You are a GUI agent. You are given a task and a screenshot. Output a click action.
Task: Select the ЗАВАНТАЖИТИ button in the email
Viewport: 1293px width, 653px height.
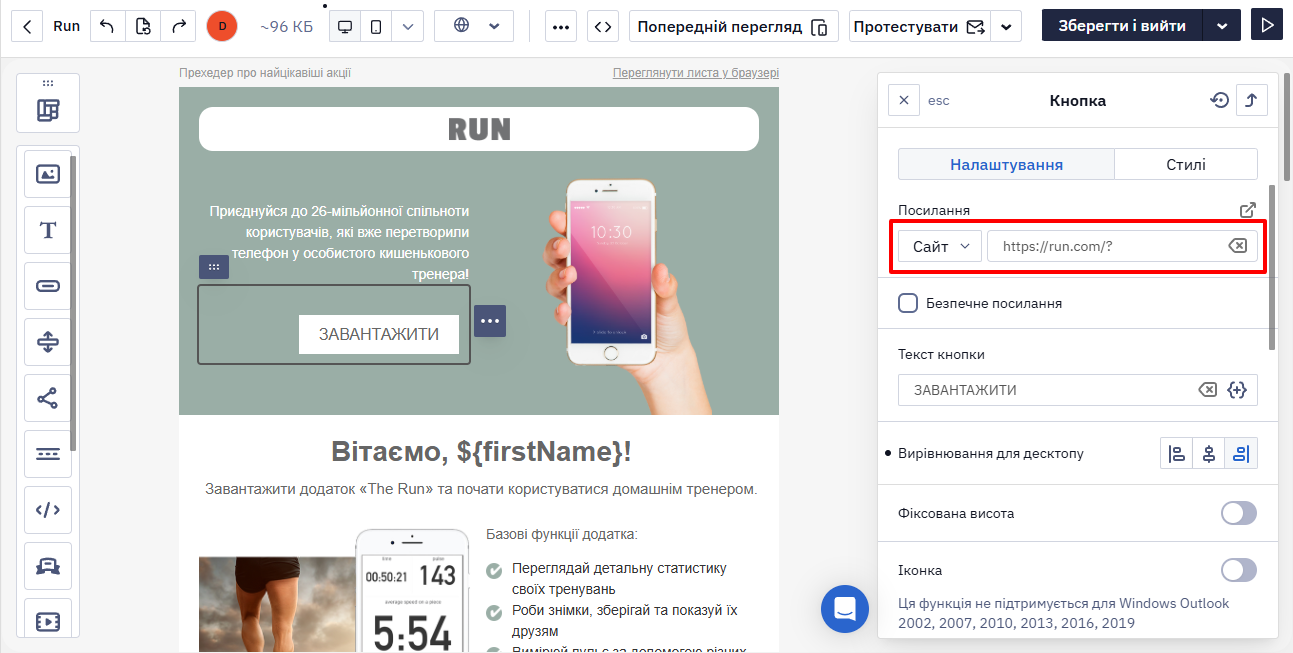(379, 334)
